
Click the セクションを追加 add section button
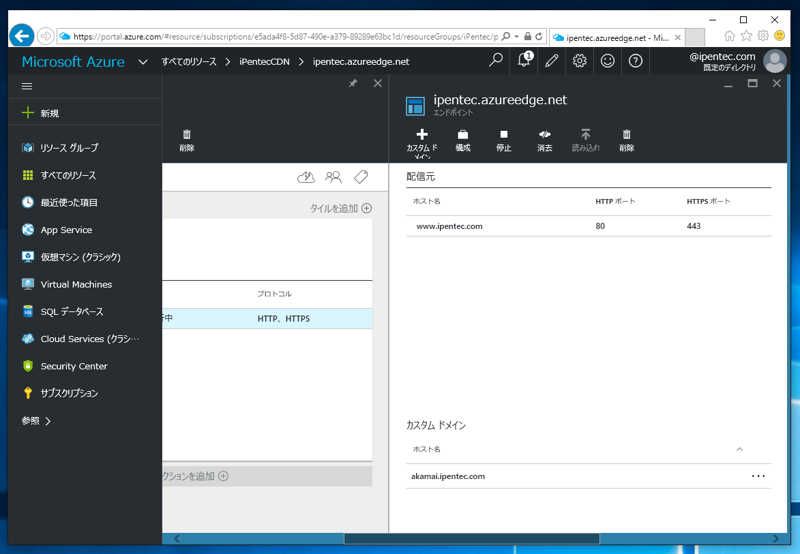coord(195,476)
